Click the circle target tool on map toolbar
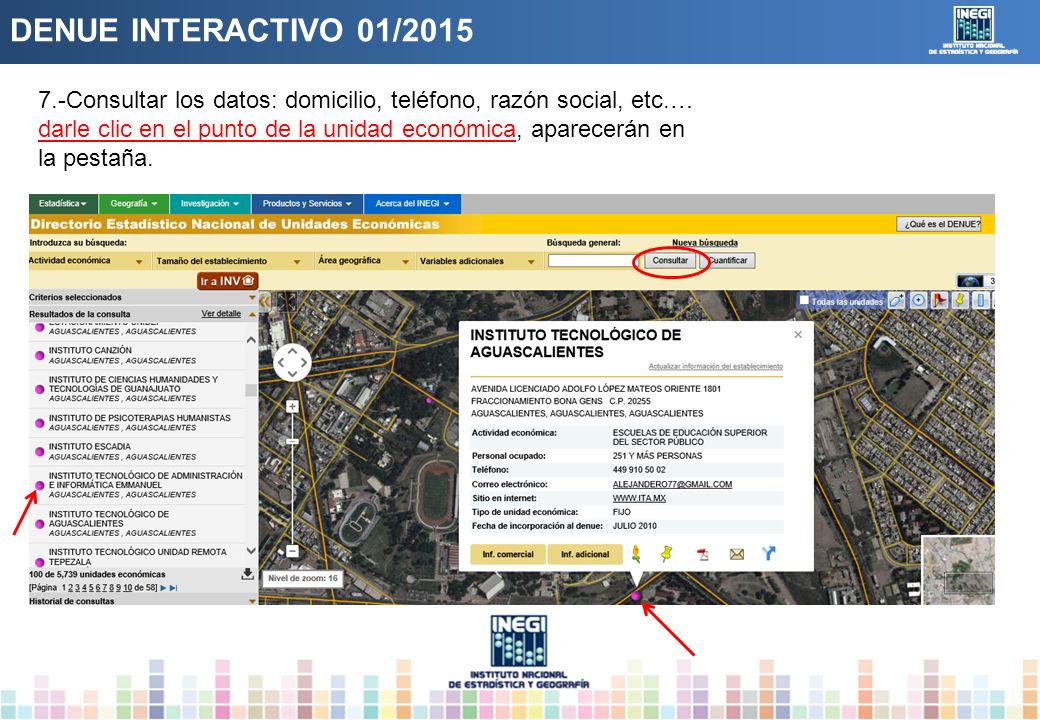1040x720 pixels. point(919,300)
